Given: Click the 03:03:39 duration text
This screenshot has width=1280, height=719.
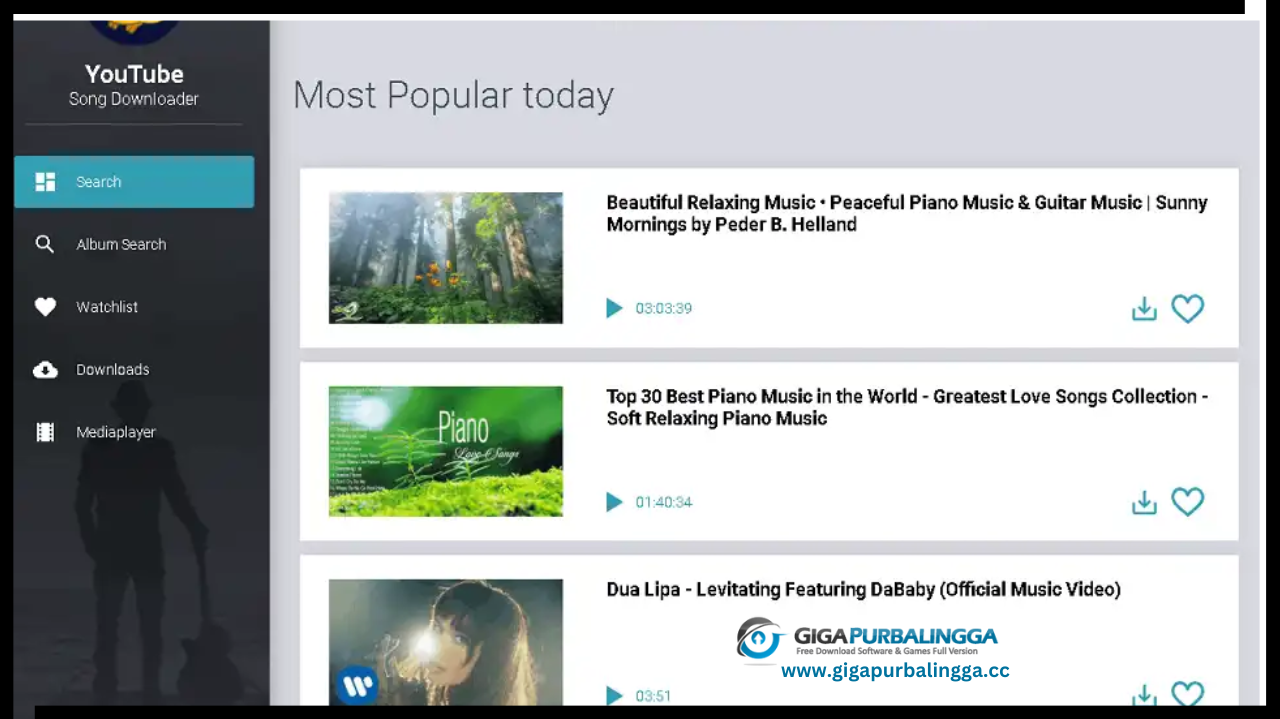Looking at the screenshot, I should point(664,308).
